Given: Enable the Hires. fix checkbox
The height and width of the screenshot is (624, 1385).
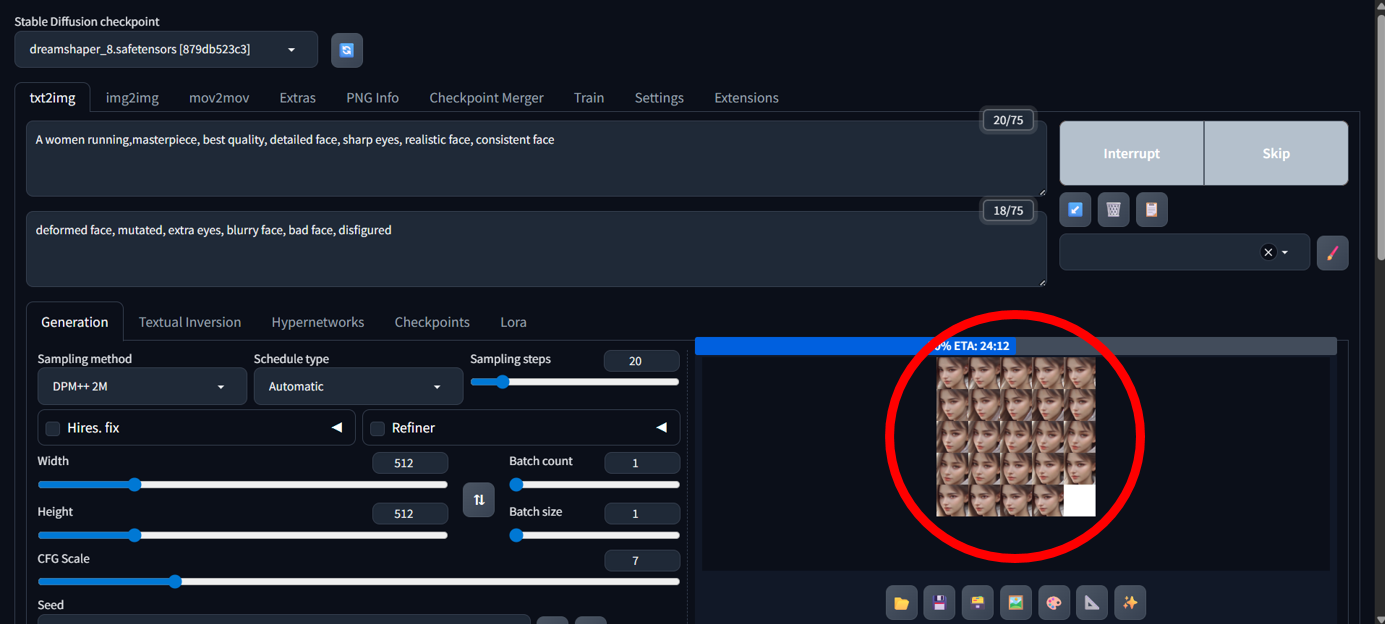Looking at the screenshot, I should pos(53,428).
